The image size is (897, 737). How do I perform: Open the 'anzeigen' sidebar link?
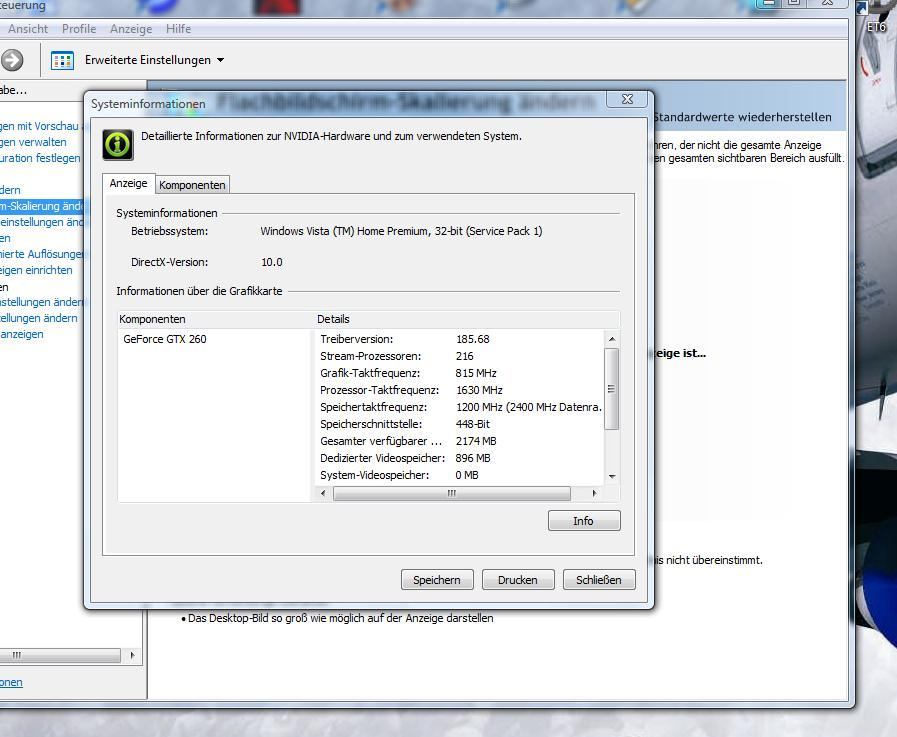coord(22,334)
